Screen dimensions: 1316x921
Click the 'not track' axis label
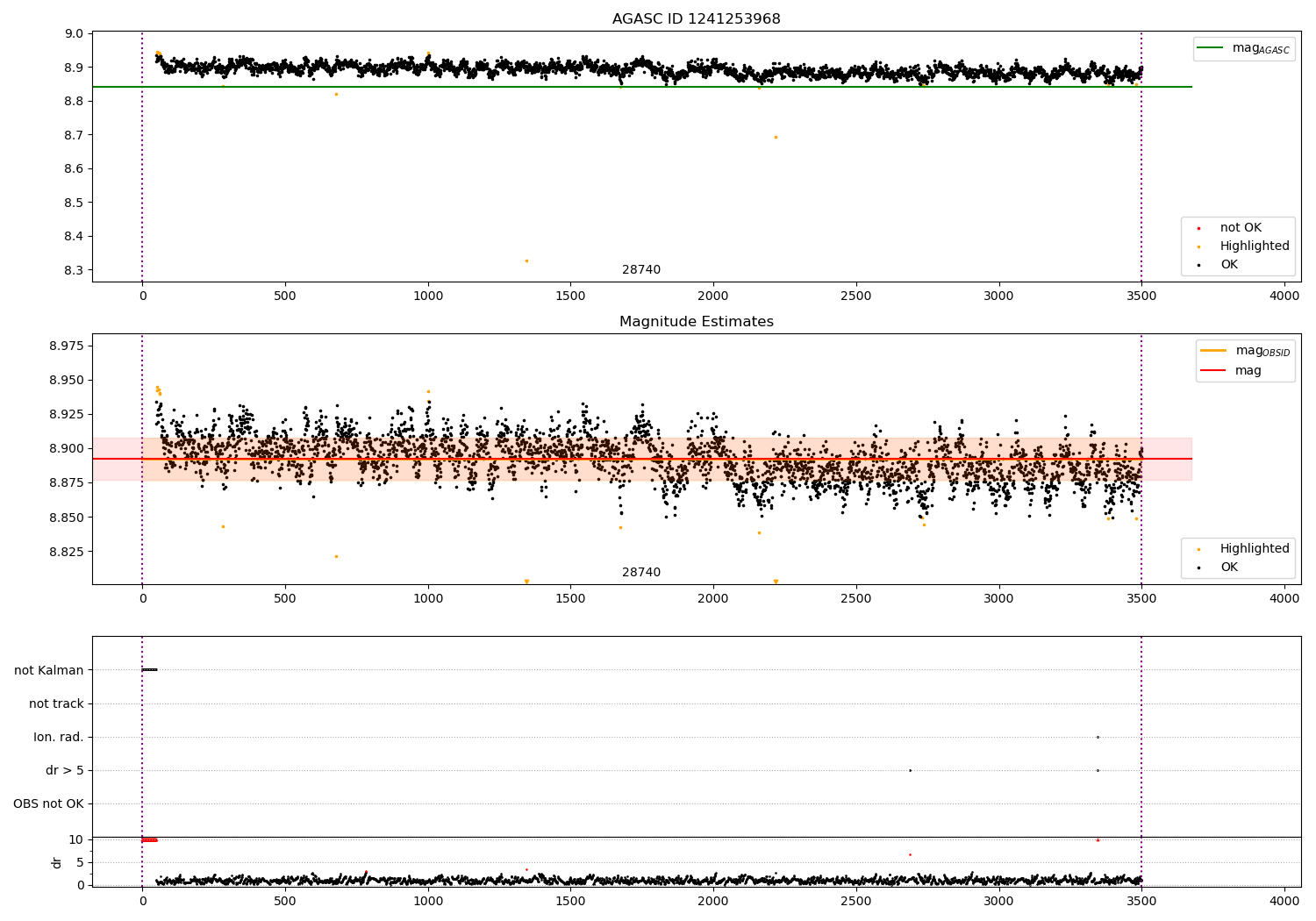pos(56,703)
